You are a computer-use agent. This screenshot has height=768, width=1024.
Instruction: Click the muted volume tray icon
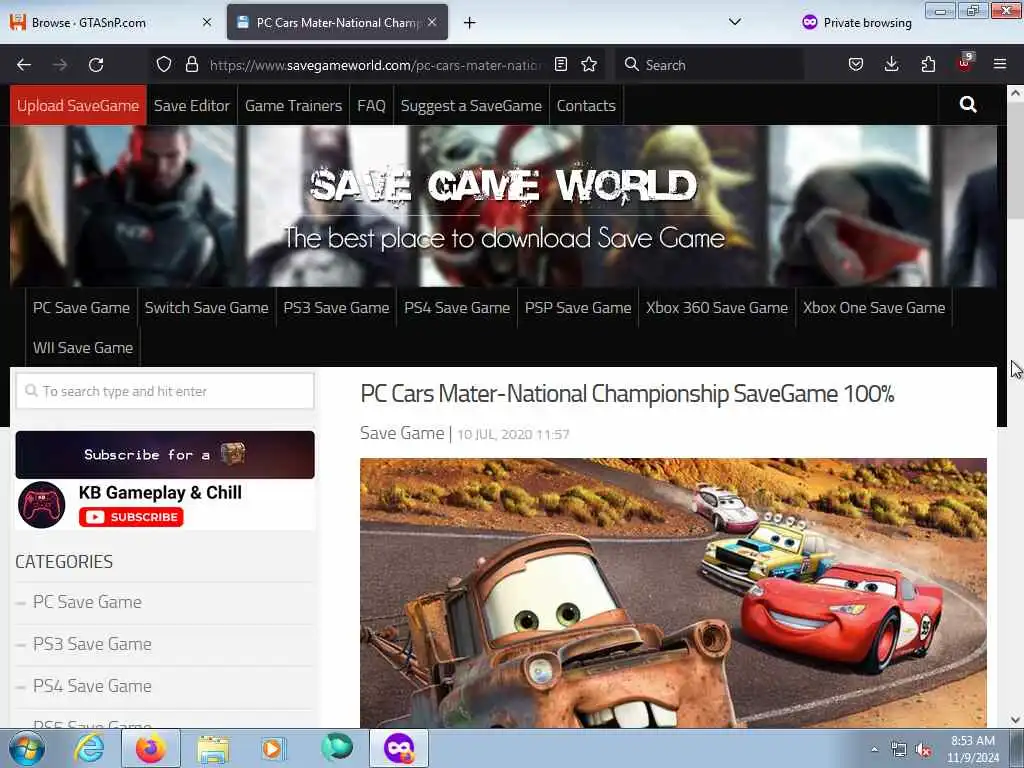923,750
